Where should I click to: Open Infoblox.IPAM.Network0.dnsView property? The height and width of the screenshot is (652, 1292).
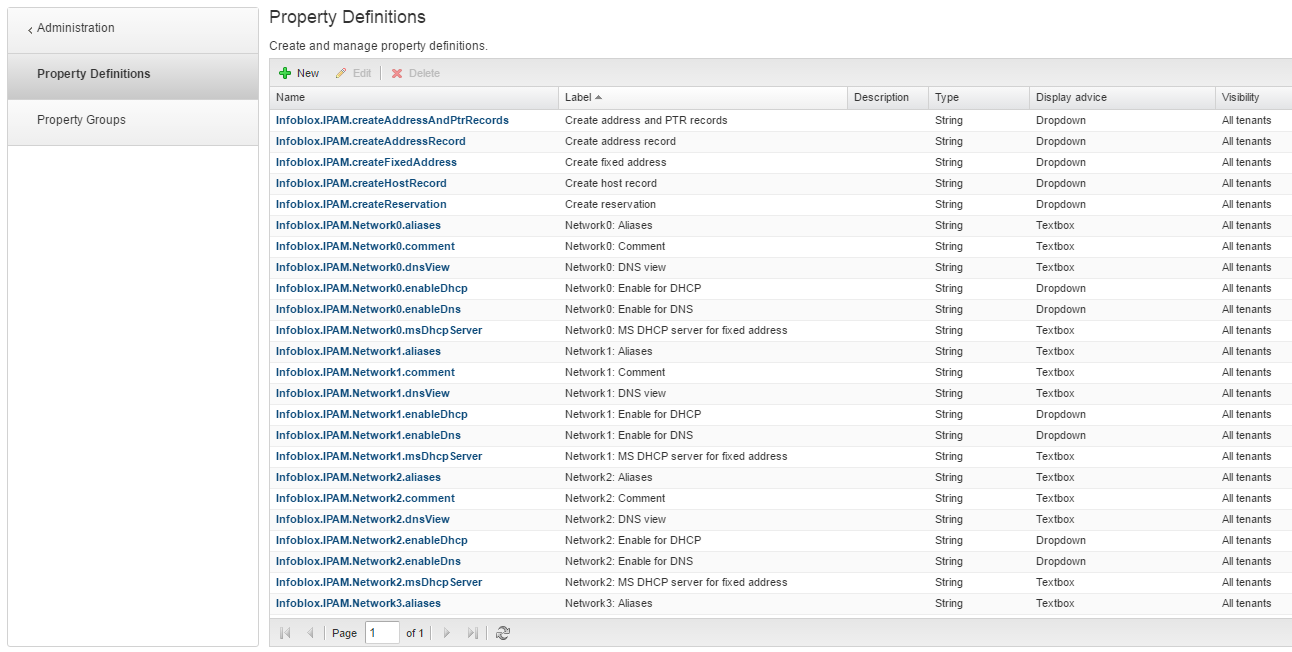pos(363,267)
